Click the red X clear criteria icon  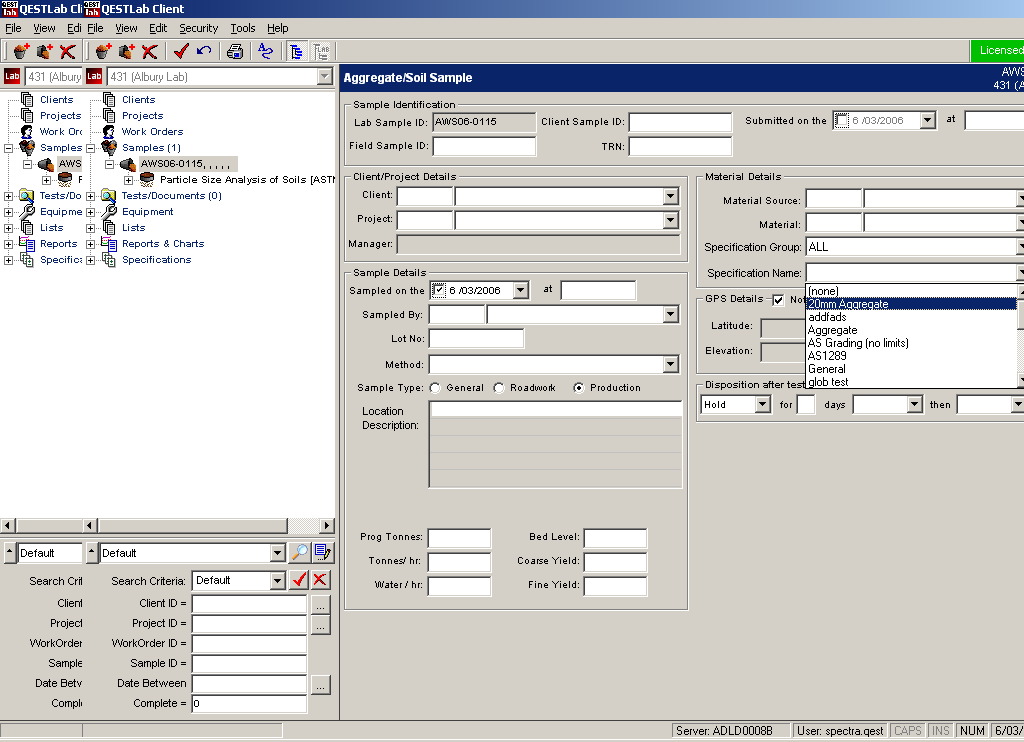pyautogui.click(x=320, y=580)
